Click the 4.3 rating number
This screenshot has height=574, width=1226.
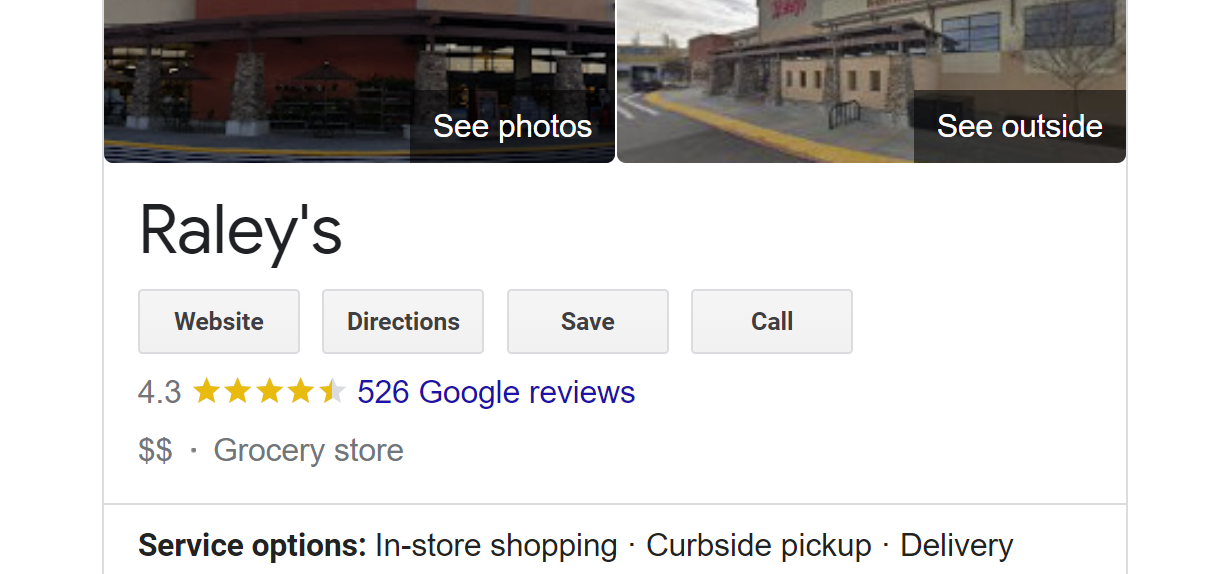160,392
